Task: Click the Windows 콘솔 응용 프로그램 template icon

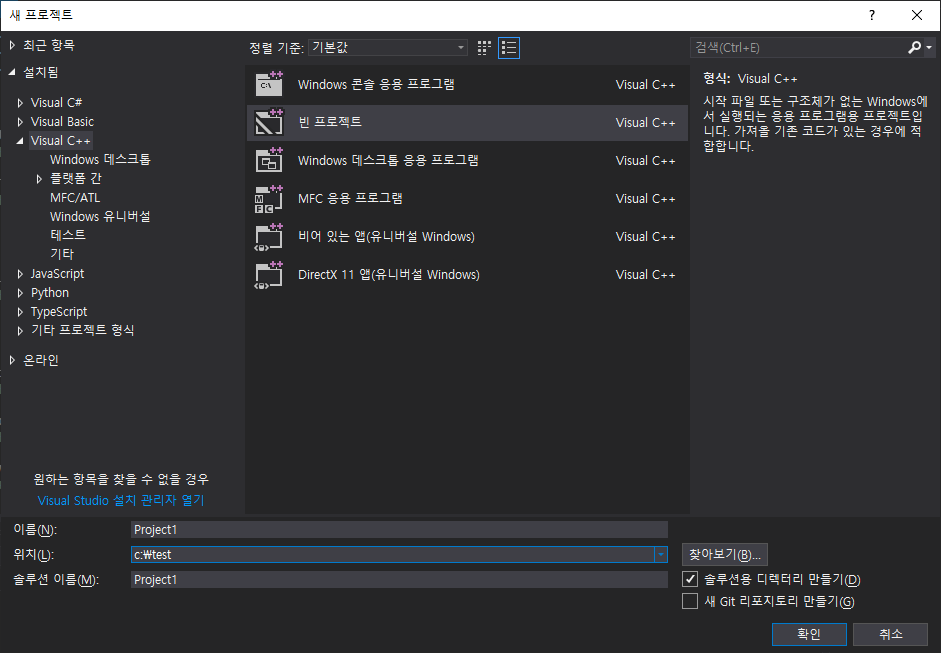Action: 269,84
